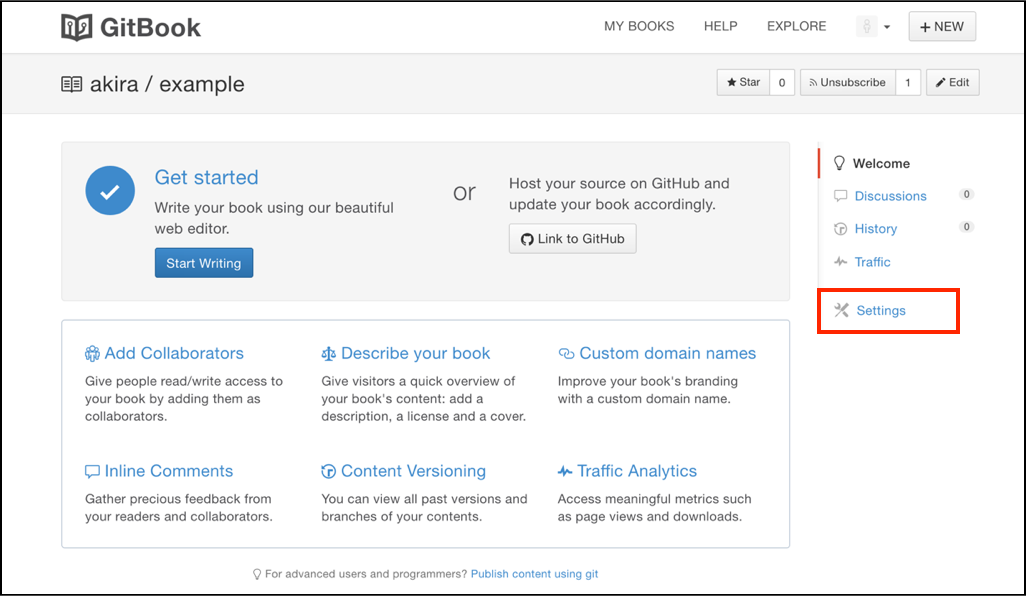The image size is (1026, 596).
Task: Click the Discussions count badge
Action: point(966,194)
